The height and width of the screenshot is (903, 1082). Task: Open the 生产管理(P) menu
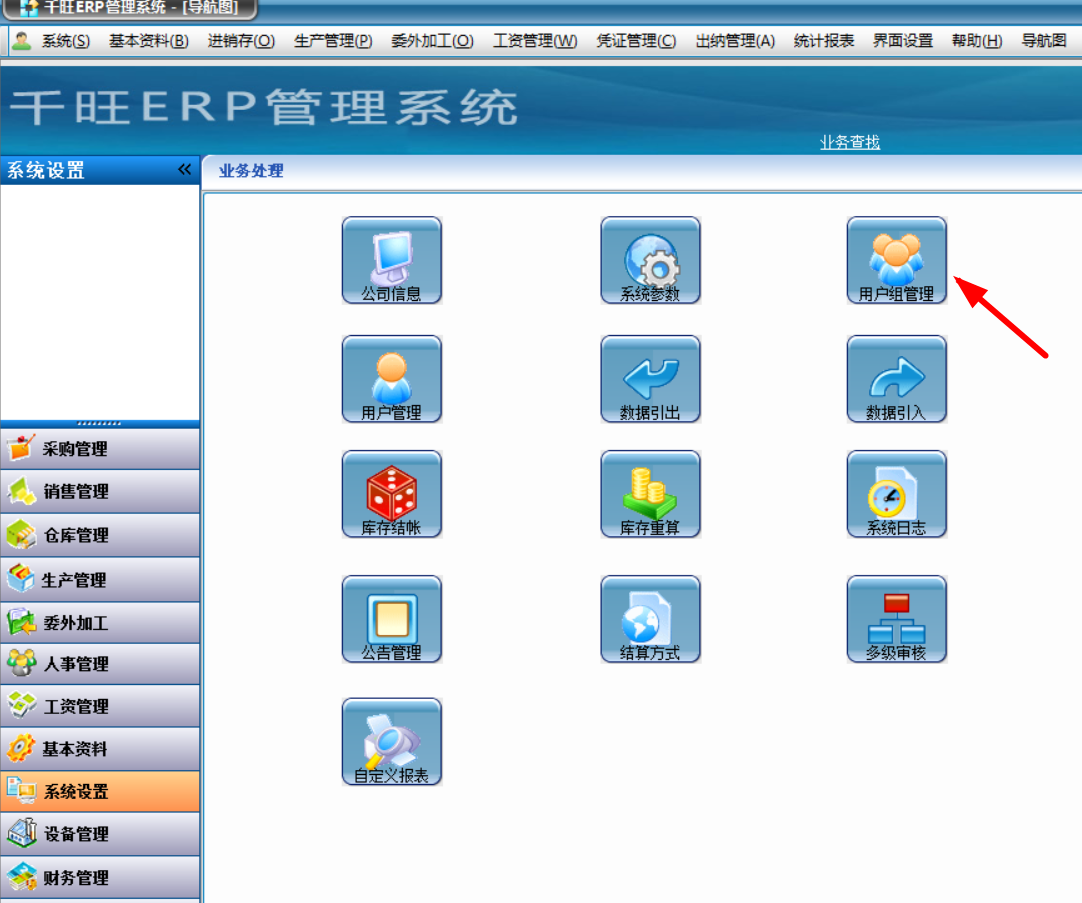click(x=333, y=41)
